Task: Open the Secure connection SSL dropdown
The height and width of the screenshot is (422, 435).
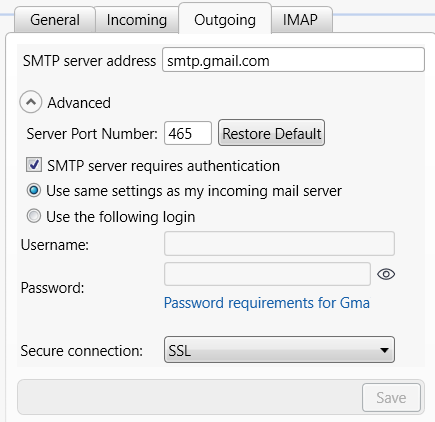Action: pyautogui.click(x=279, y=350)
